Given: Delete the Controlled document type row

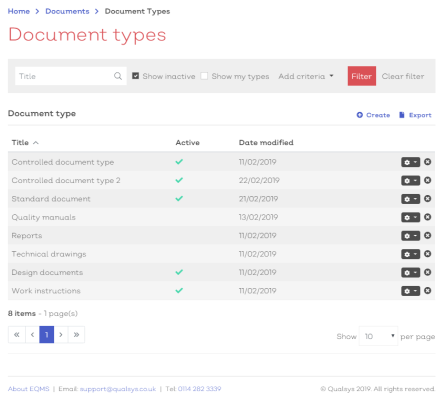Looking at the screenshot, I should point(428,162).
